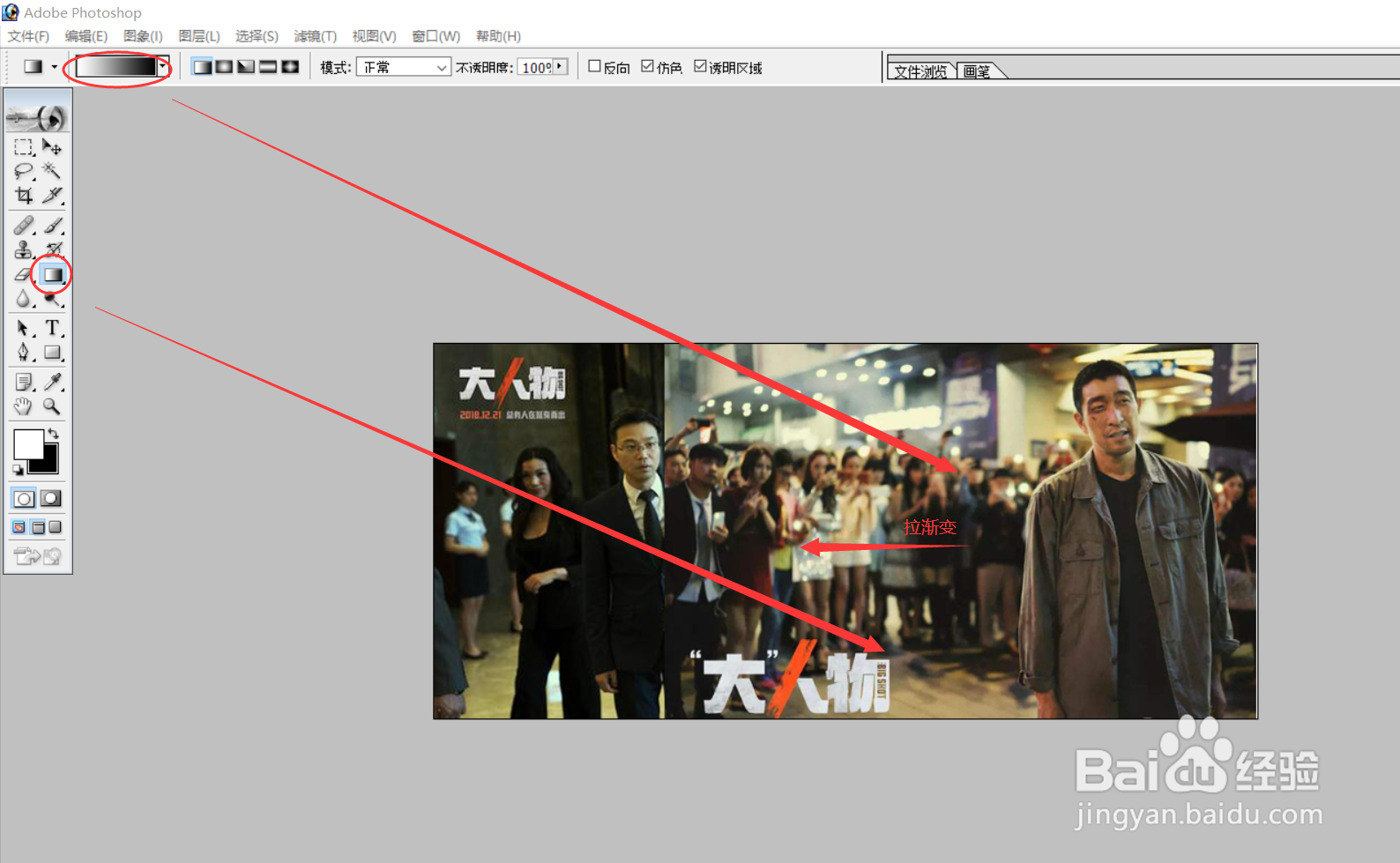Open the 视图(V) menu
The height and width of the screenshot is (863, 1400).
pyautogui.click(x=374, y=36)
